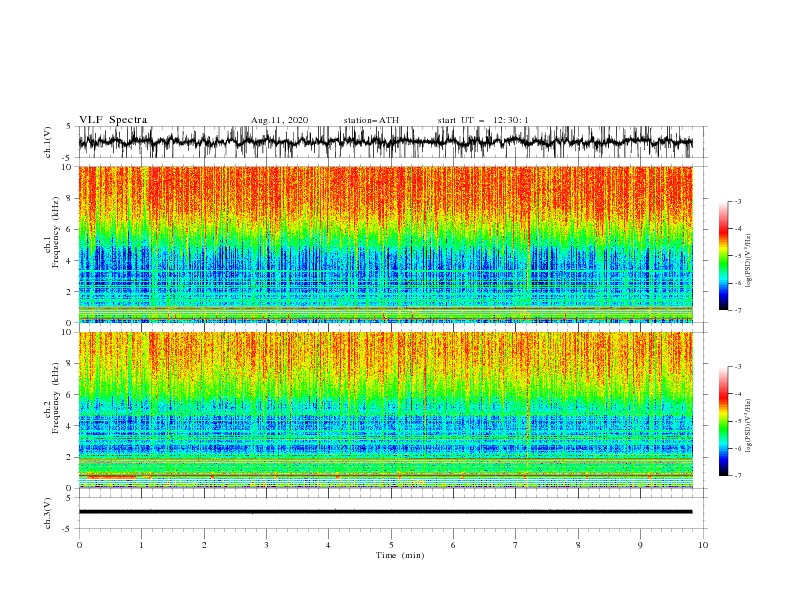Click the time axis tick label '10'
The image size is (792, 612).
(703, 545)
